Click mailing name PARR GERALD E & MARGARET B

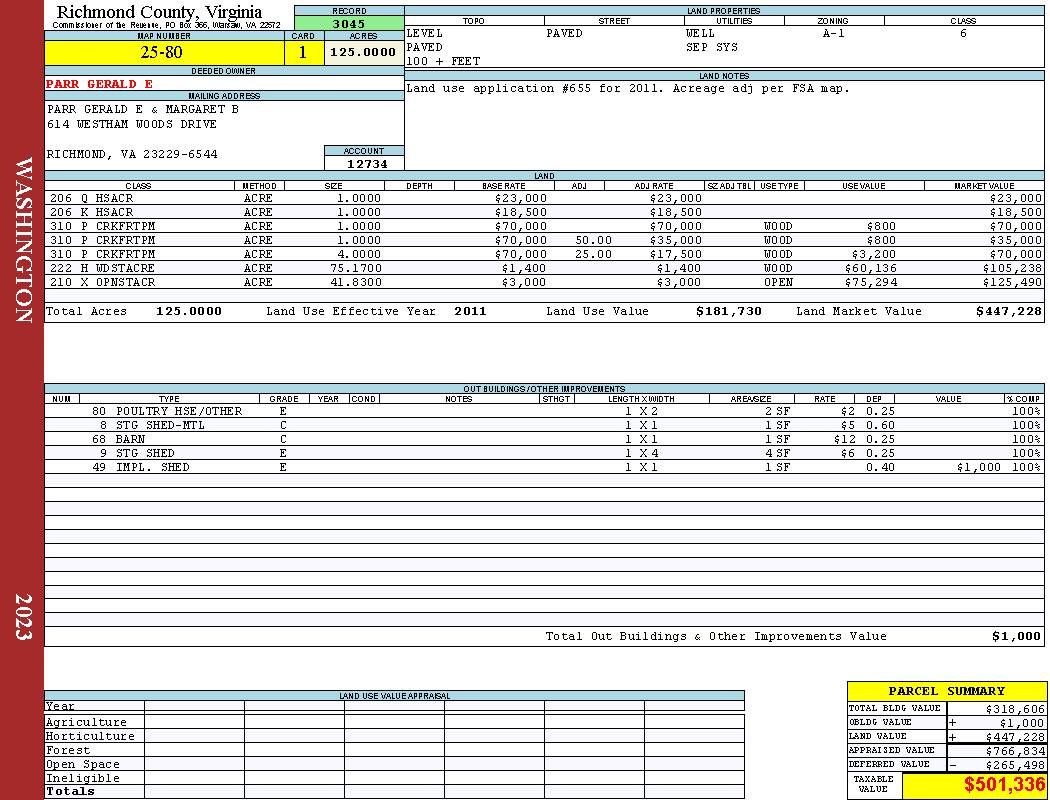click(x=143, y=109)
